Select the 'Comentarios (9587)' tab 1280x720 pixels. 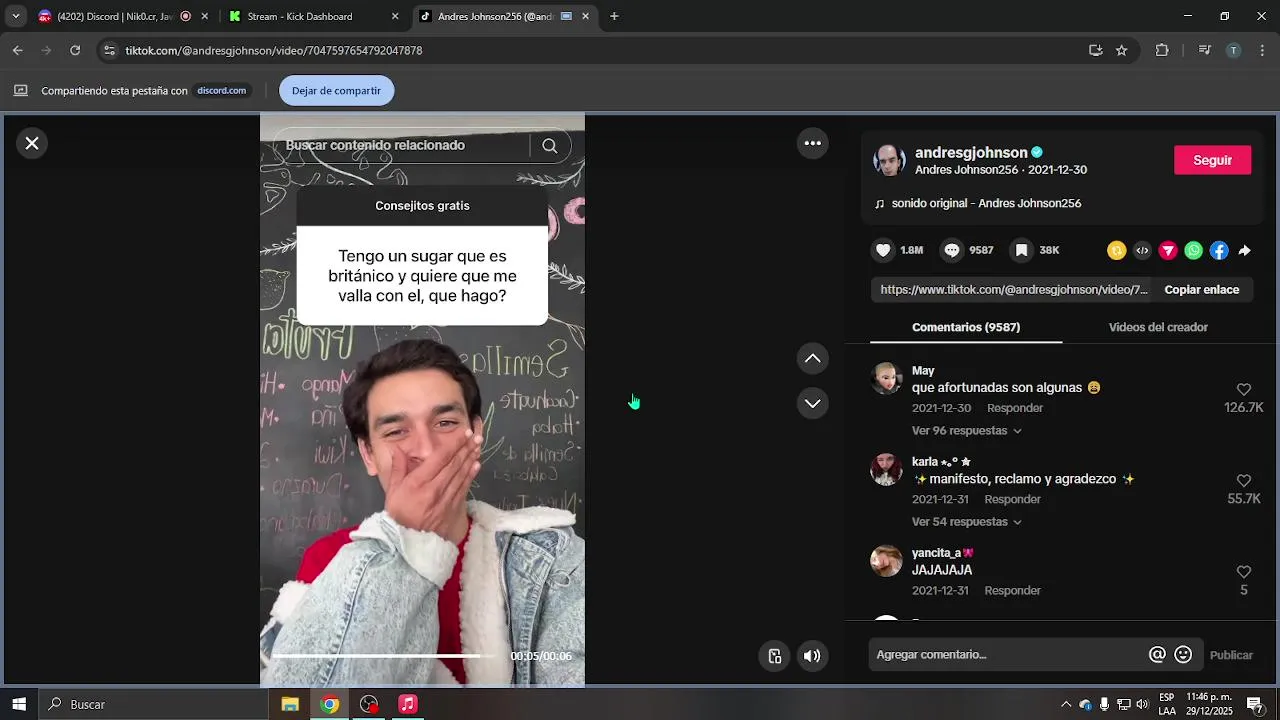[966, 327]
